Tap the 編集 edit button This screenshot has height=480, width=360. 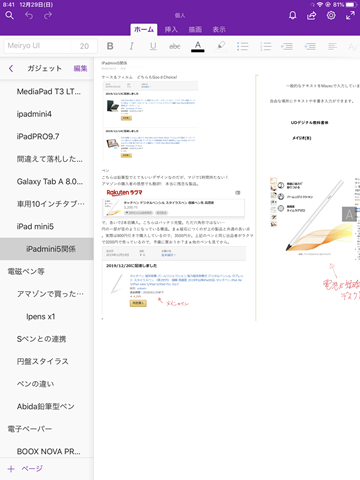click(80, 68)
